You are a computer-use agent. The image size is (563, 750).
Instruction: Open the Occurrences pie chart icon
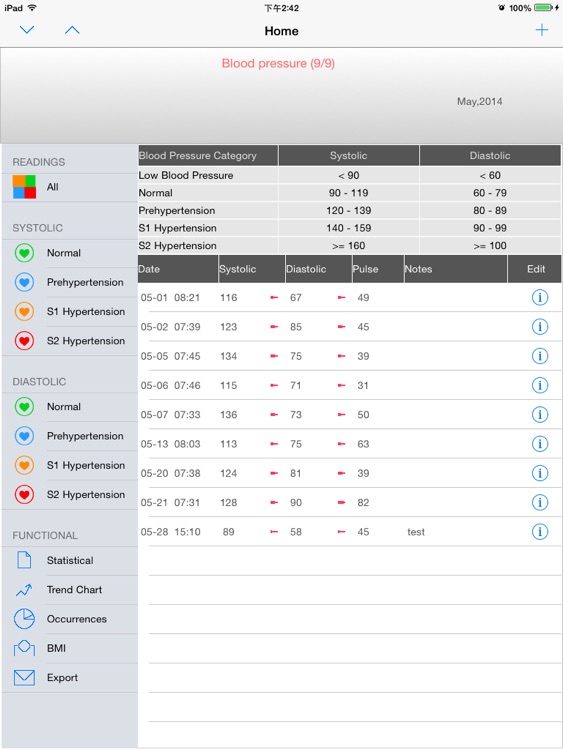point(24,619)
